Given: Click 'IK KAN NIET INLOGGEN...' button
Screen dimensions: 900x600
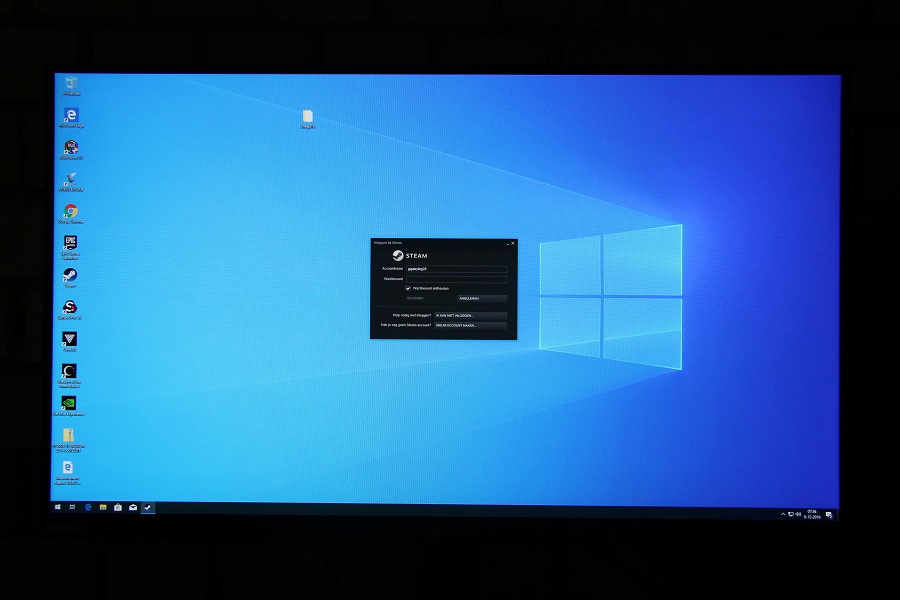Looking at the screenshot, I should click(470, 315).
